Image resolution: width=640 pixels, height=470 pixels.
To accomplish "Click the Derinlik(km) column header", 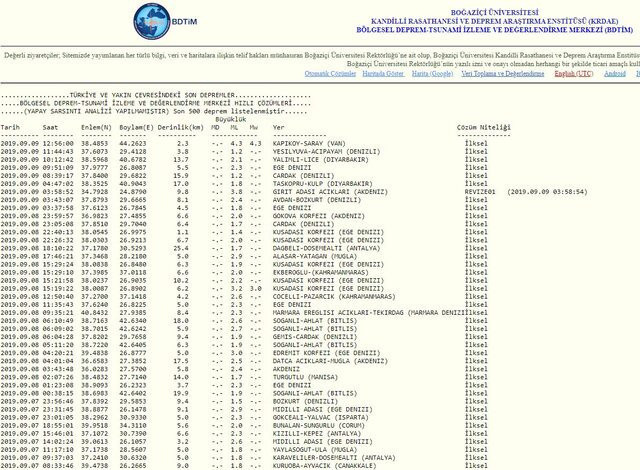I will 180,127.
